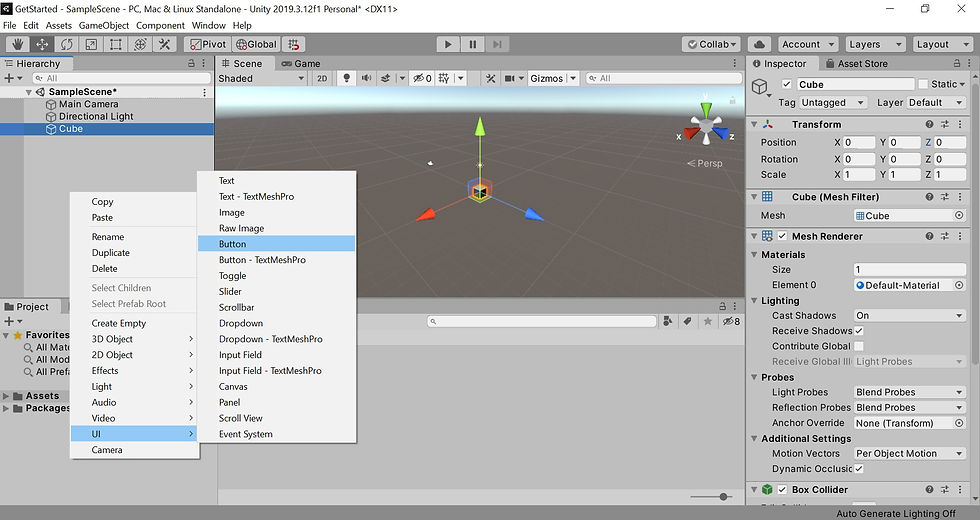Collapse the SampleScene hierarchy node
Screen dimensions: 980x520
29,92
